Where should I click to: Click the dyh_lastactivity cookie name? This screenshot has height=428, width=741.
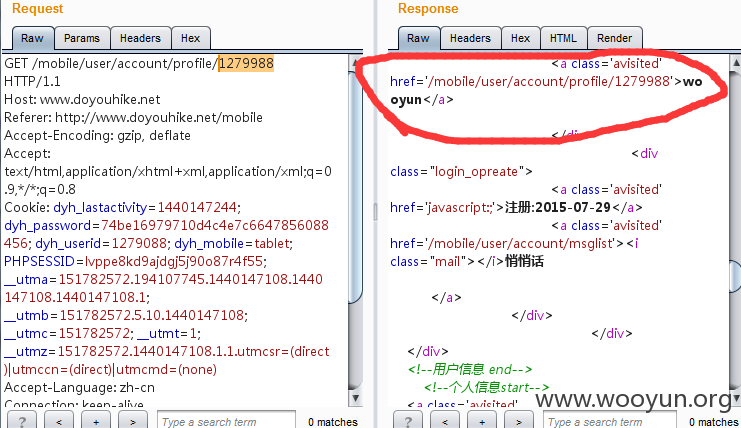pyautogui.click(x=100, y=207)
